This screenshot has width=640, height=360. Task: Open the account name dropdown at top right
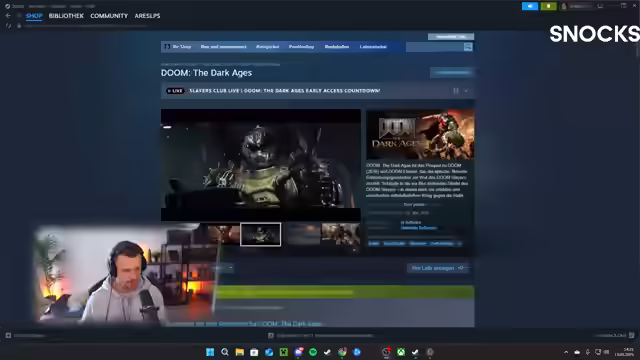577,6
